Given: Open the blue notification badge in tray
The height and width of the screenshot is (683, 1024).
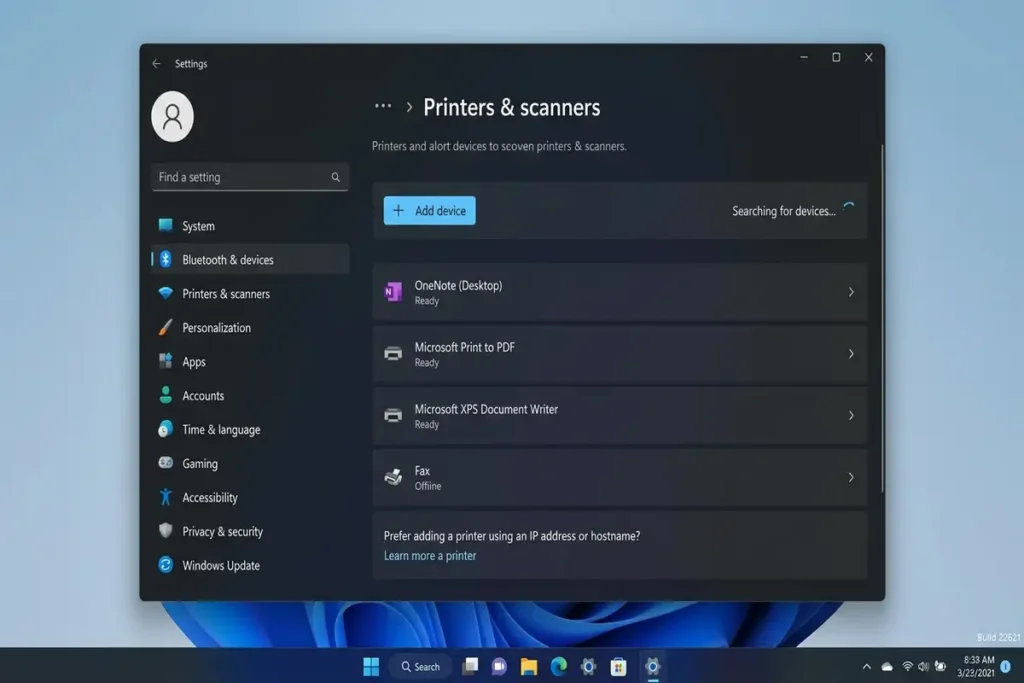Looking at the screenshot, I should tap(1006, 667).
